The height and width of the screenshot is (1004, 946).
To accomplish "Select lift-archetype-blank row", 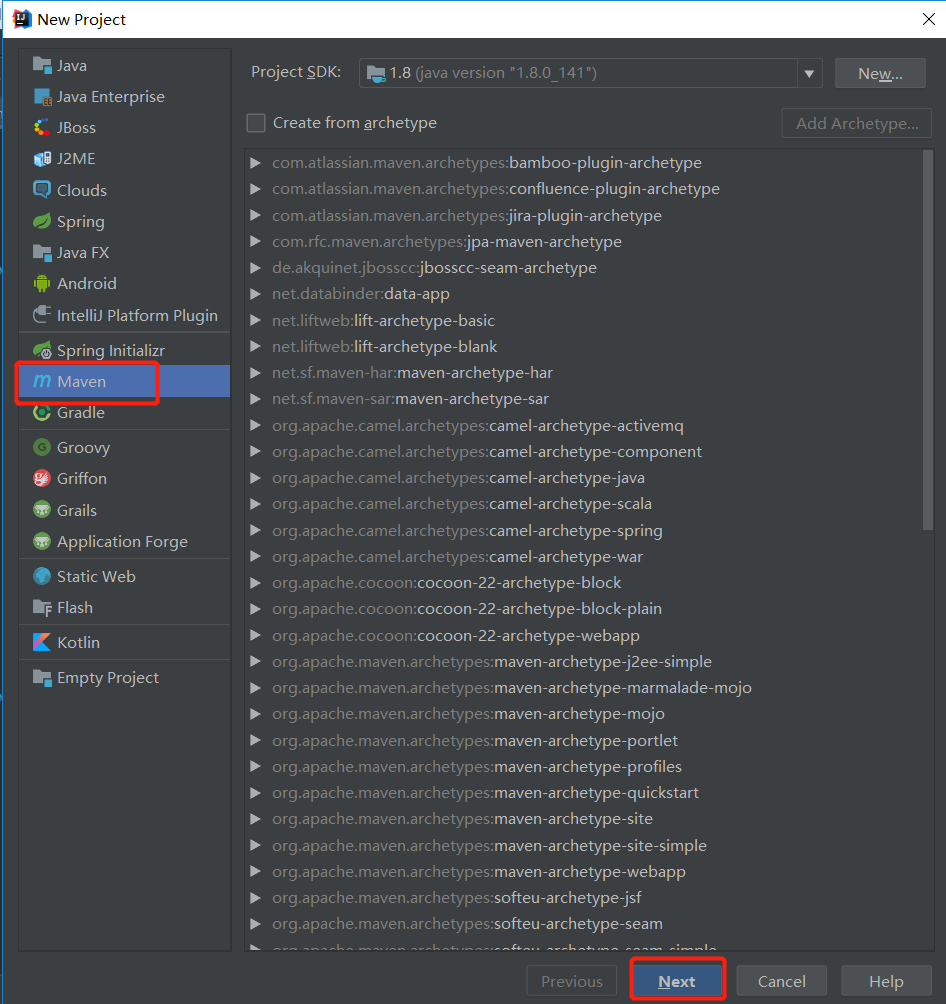I will (583, 346).
